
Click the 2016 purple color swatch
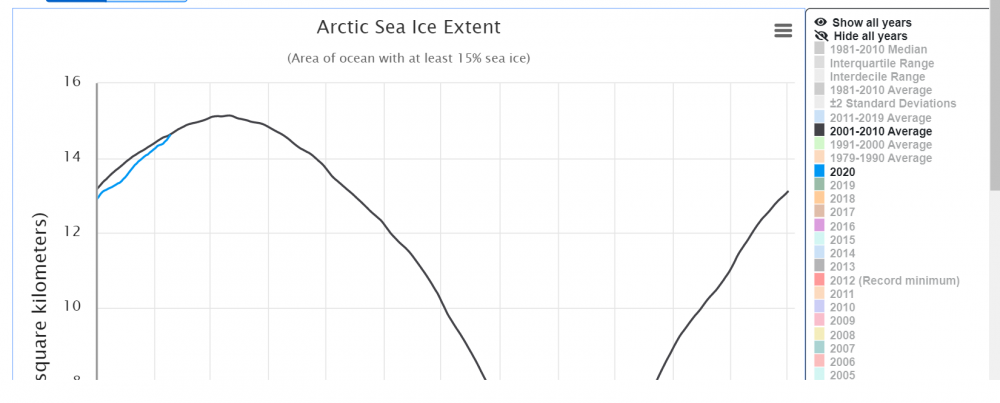(820, 225)
